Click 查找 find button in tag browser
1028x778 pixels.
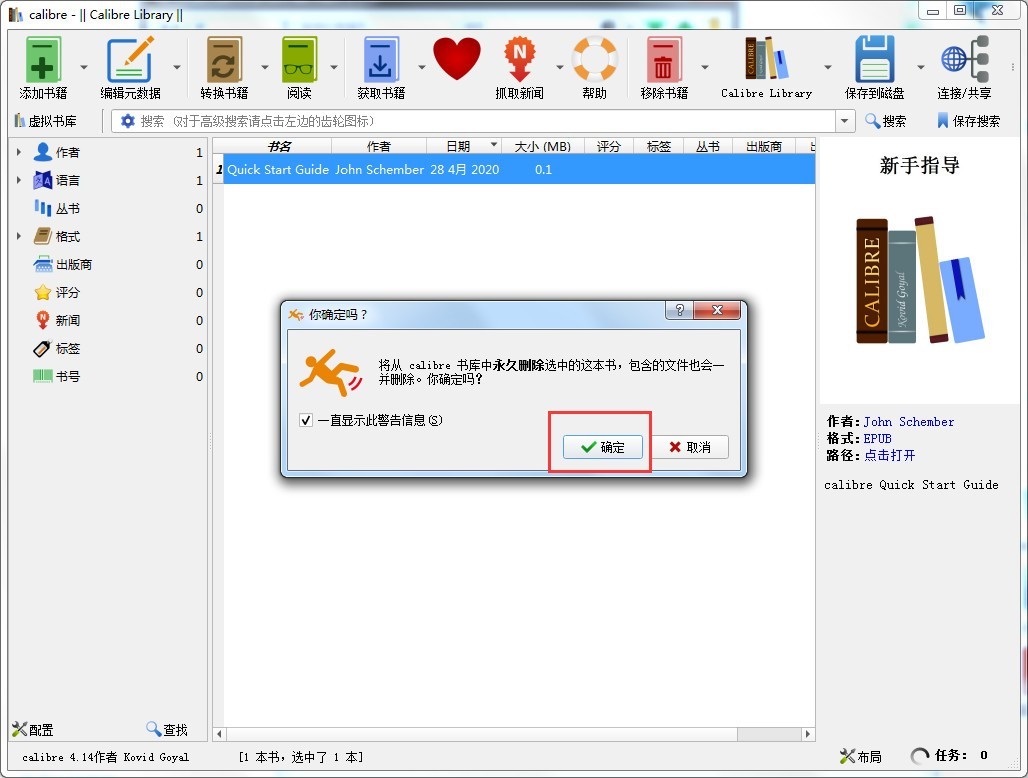pyautogui.click(x=167, y=729)
